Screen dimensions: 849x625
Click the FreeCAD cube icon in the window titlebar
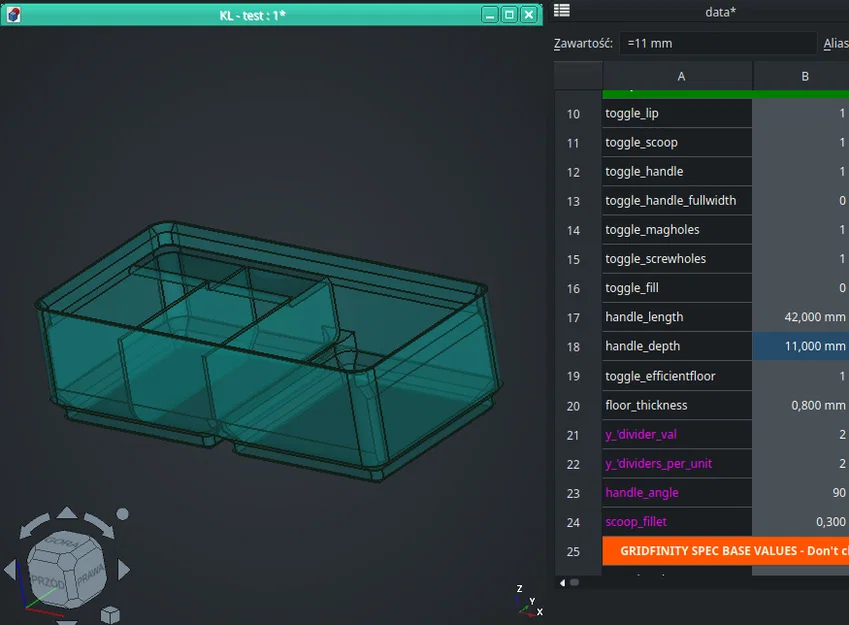(13, 14)
